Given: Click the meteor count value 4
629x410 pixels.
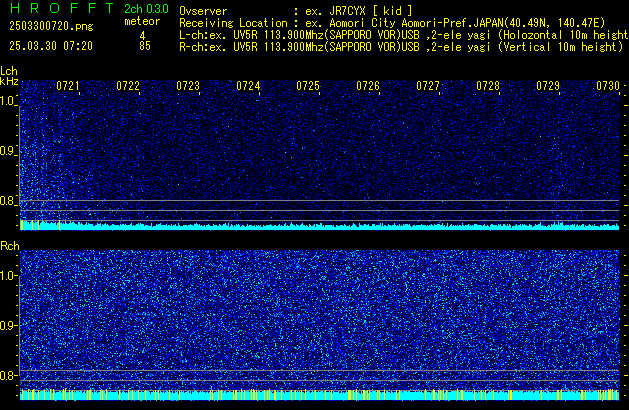Looking at the screenshot, I should click(x=142, y=35).
